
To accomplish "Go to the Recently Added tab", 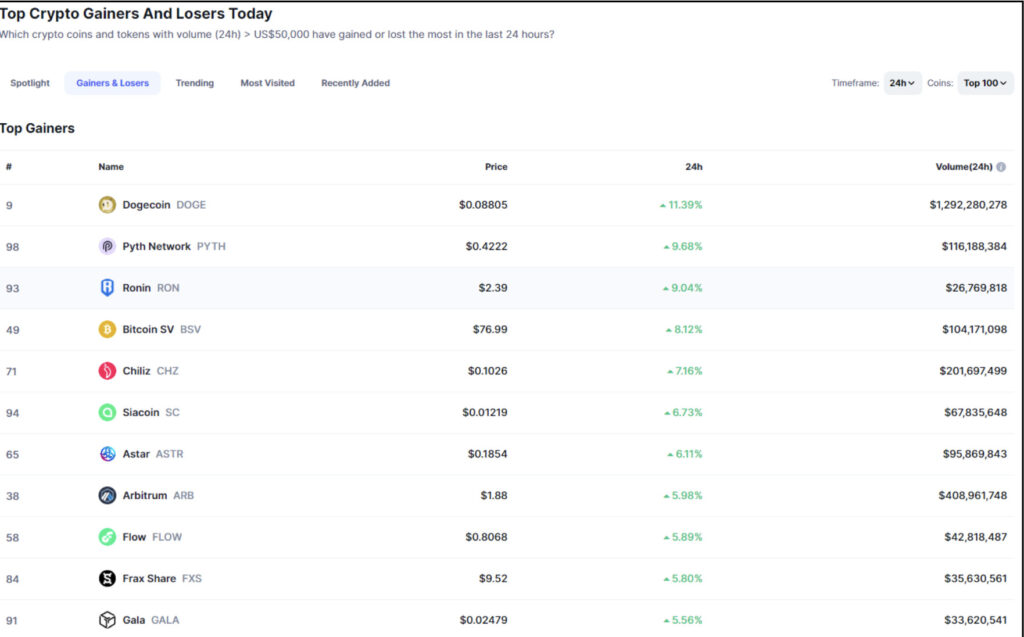I will pos(355,83).
